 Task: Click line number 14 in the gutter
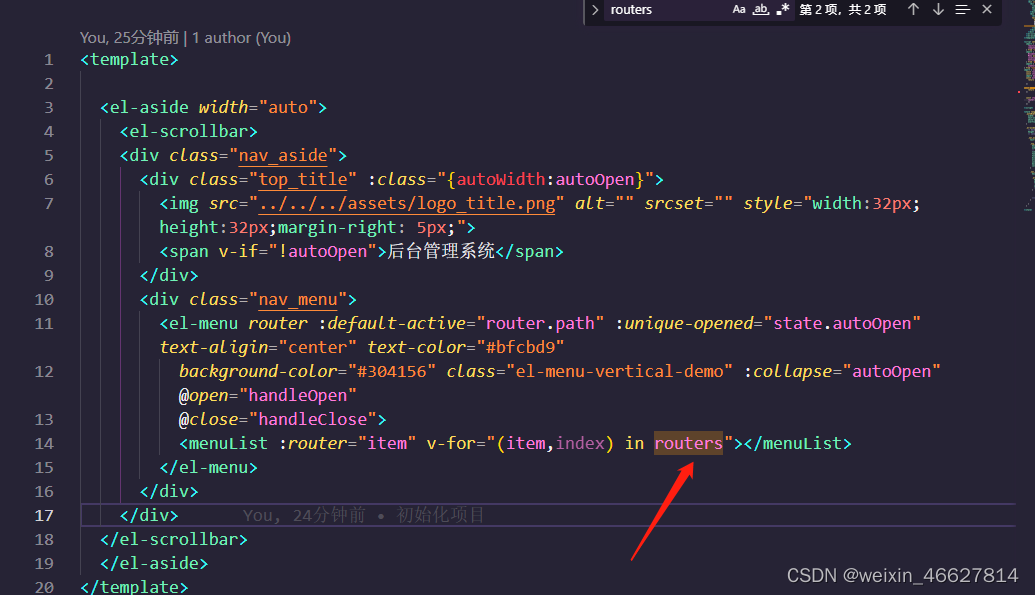click(44, 443)
